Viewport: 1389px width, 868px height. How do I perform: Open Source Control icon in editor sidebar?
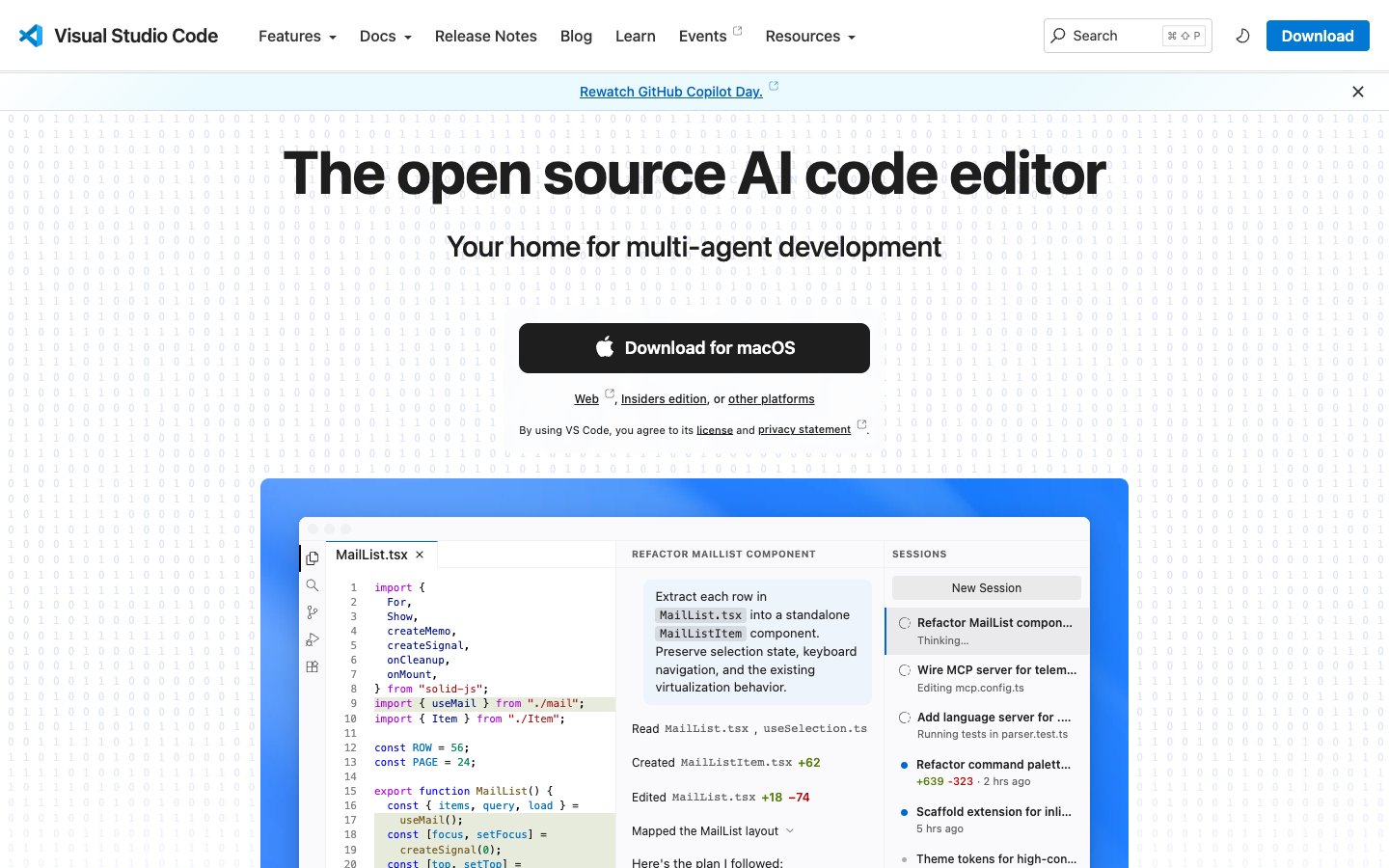coord(313,612)
